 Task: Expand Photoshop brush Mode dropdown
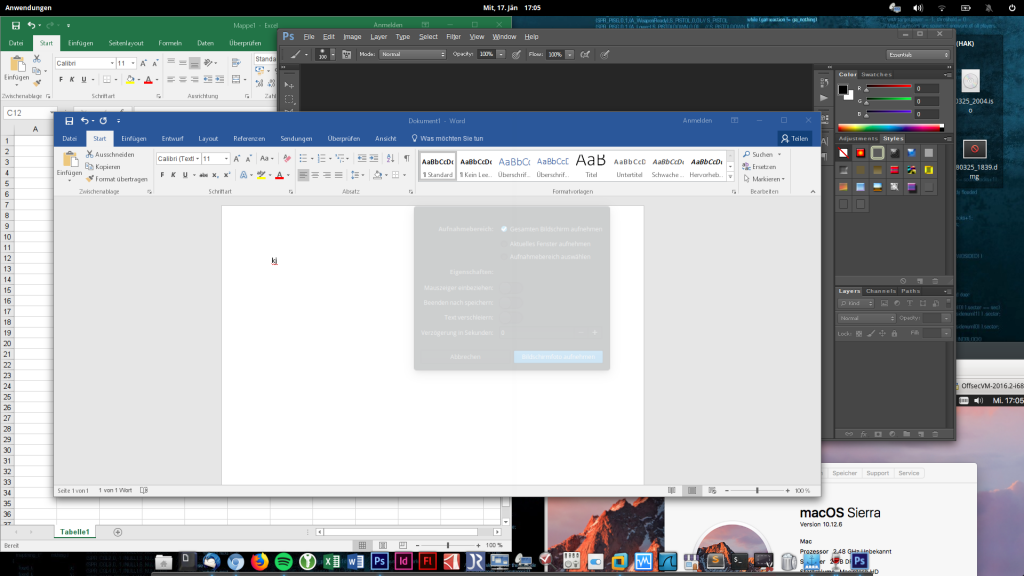412,54
